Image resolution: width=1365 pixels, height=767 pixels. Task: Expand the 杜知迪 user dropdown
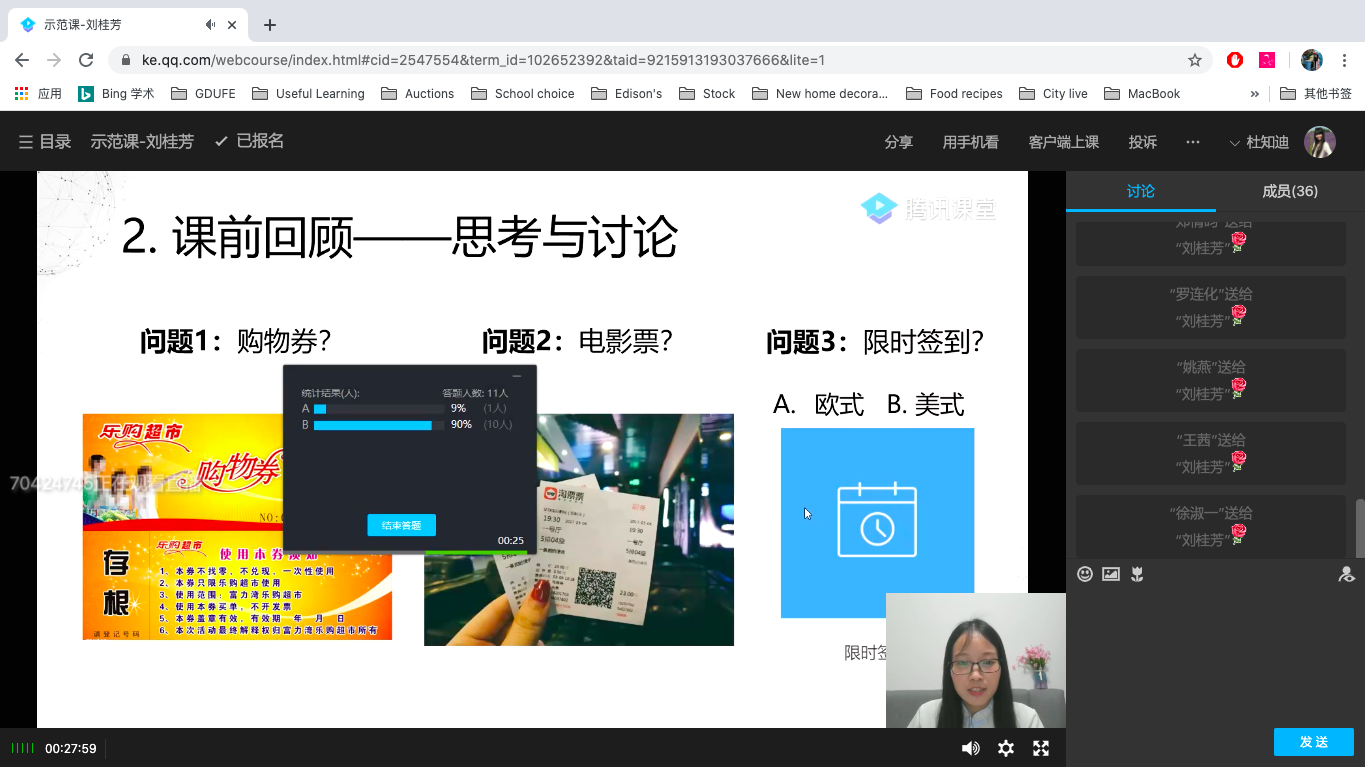(x=1259, y=142)
